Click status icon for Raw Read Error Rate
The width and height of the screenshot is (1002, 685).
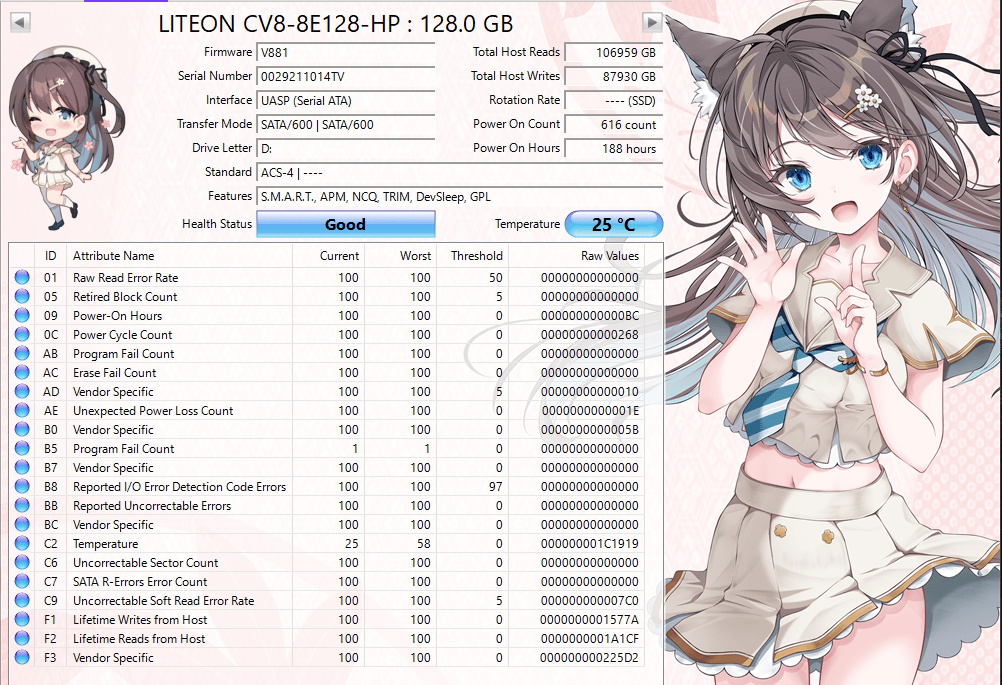[x=22, y=277]
